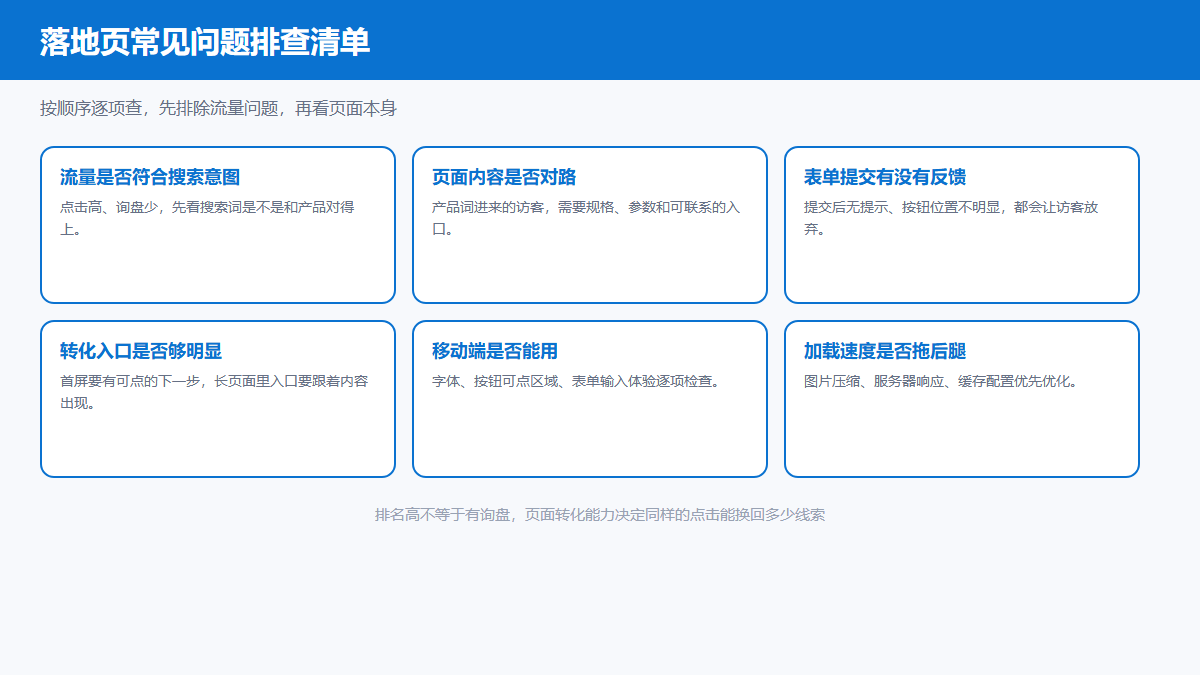
Task: Select the heading 表单提交有没有反馈
Action: click(885, 177)
